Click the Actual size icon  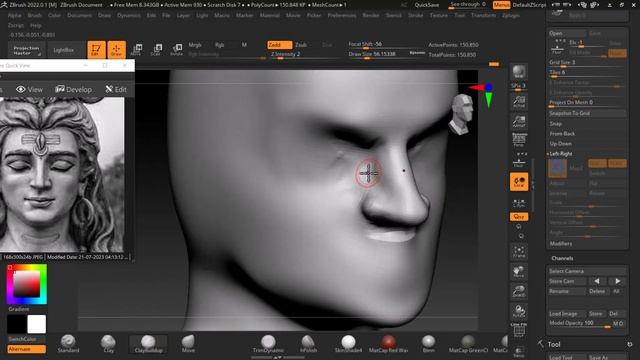[x=519, y=102]
